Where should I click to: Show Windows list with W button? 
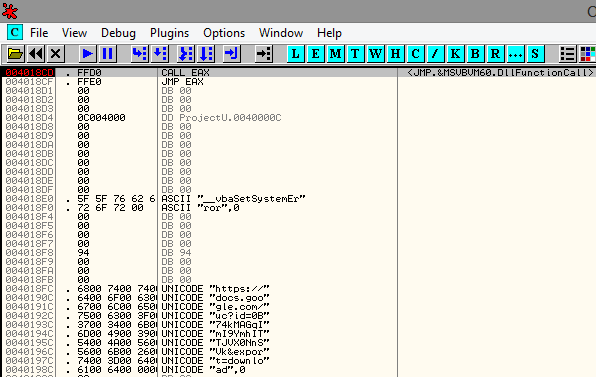click(x=376, y=54)
